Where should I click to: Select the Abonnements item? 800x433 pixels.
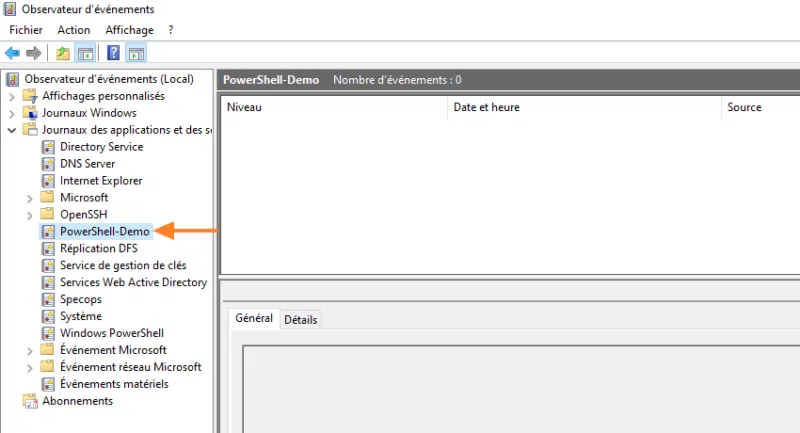click(x=77, y=401)
